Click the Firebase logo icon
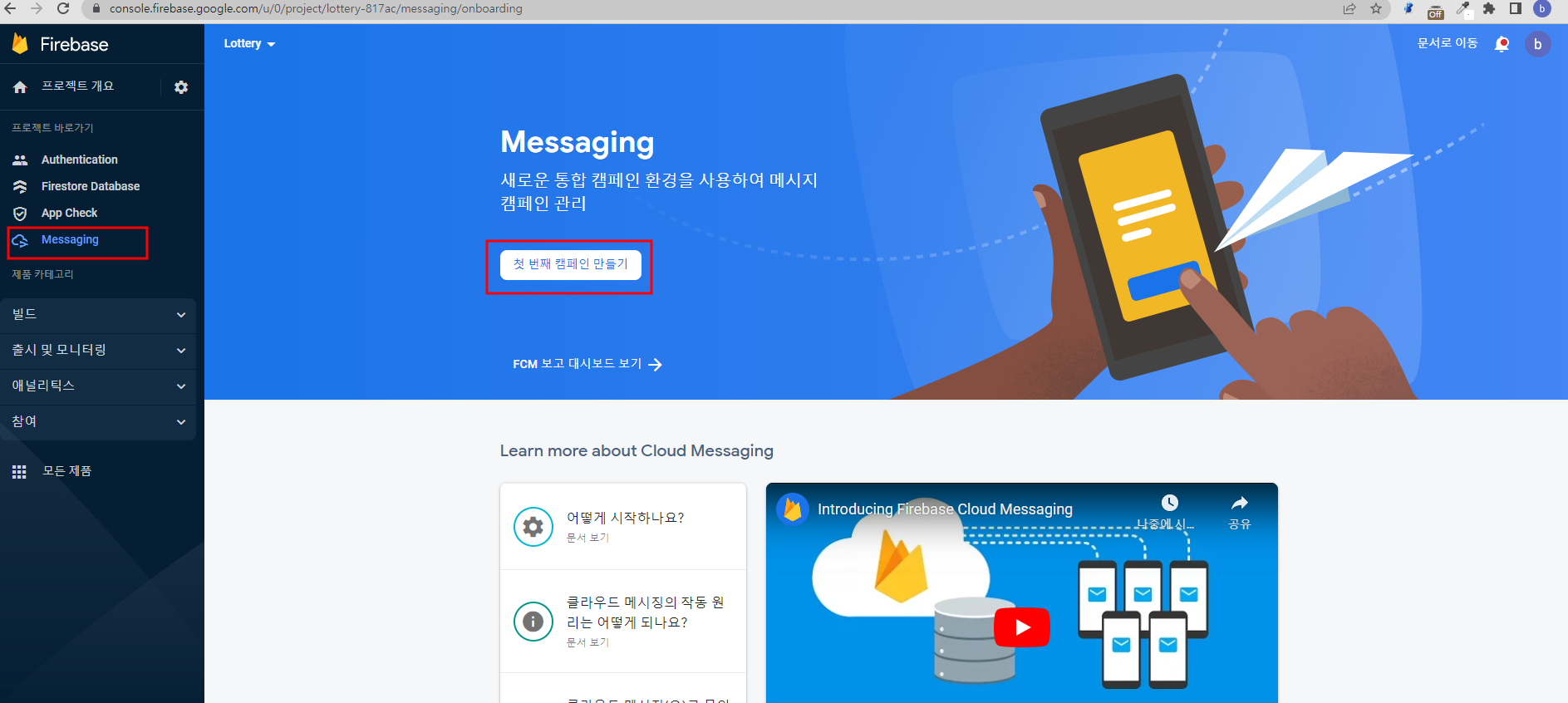The image size is (1568, 703). pyautogui.click(x=20, y=43)
